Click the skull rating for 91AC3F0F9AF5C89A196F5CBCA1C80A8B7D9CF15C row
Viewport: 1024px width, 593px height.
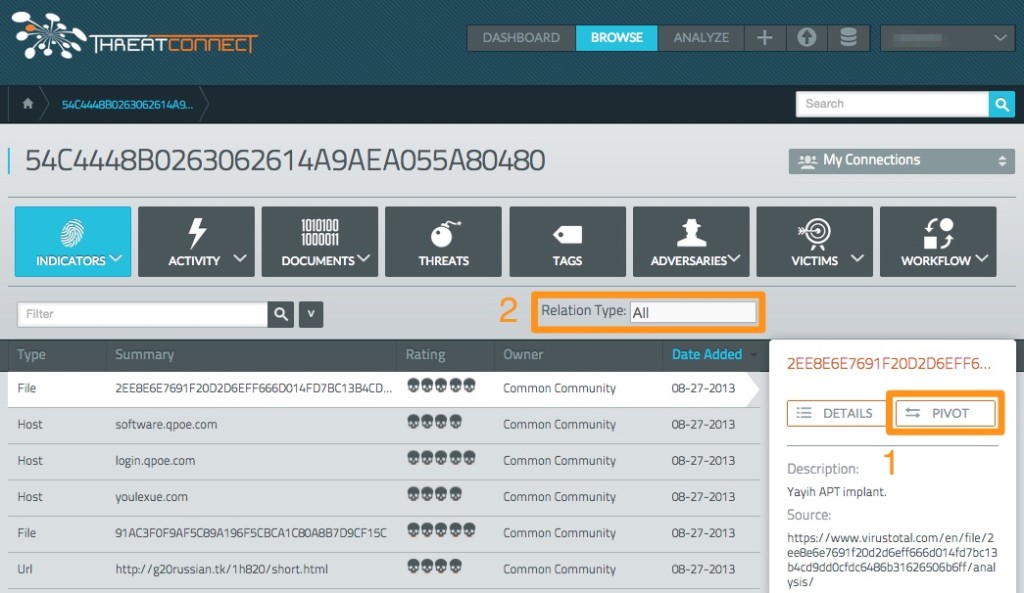tap(441, 530)
